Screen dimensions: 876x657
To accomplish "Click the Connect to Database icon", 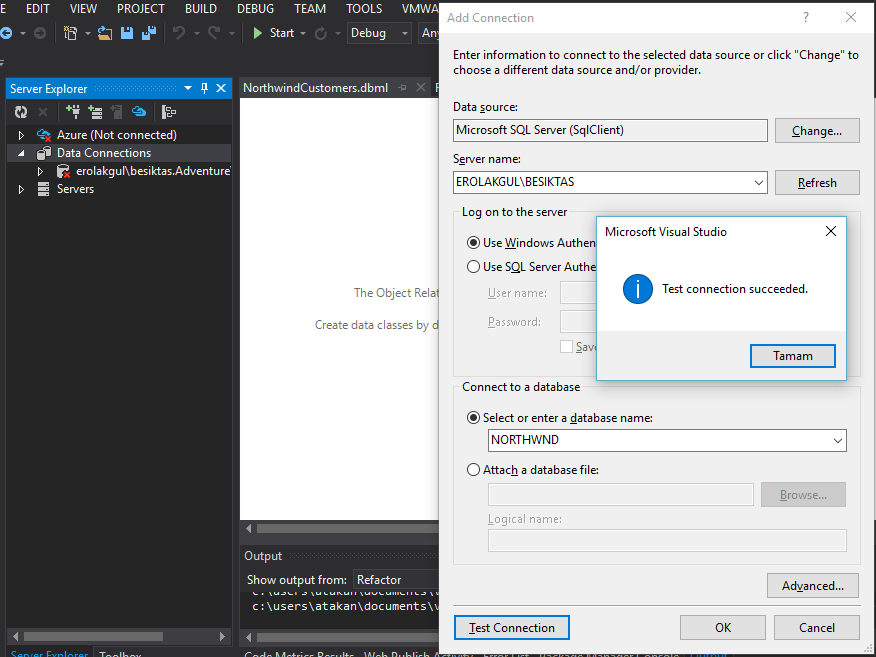I will point(73,113).
